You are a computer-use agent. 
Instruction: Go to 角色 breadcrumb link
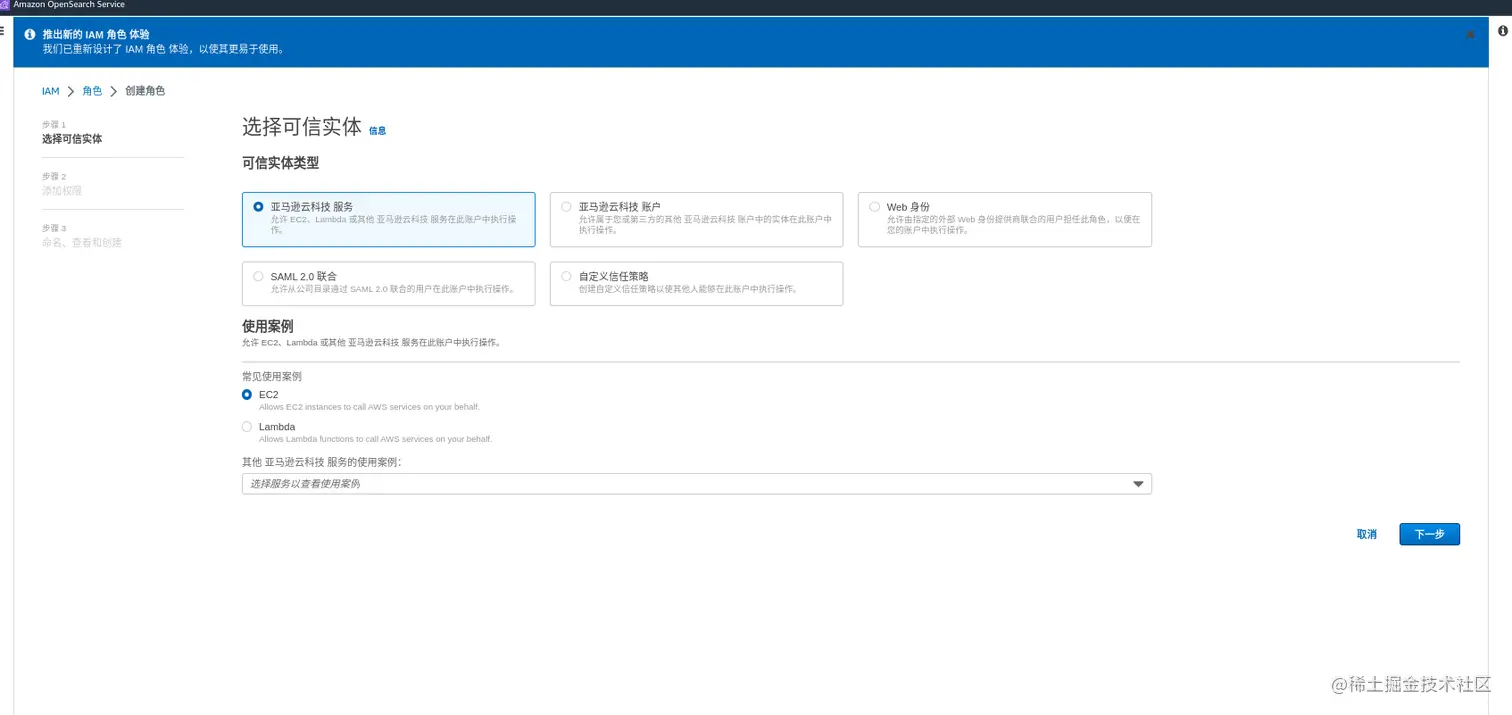point(92,91)
